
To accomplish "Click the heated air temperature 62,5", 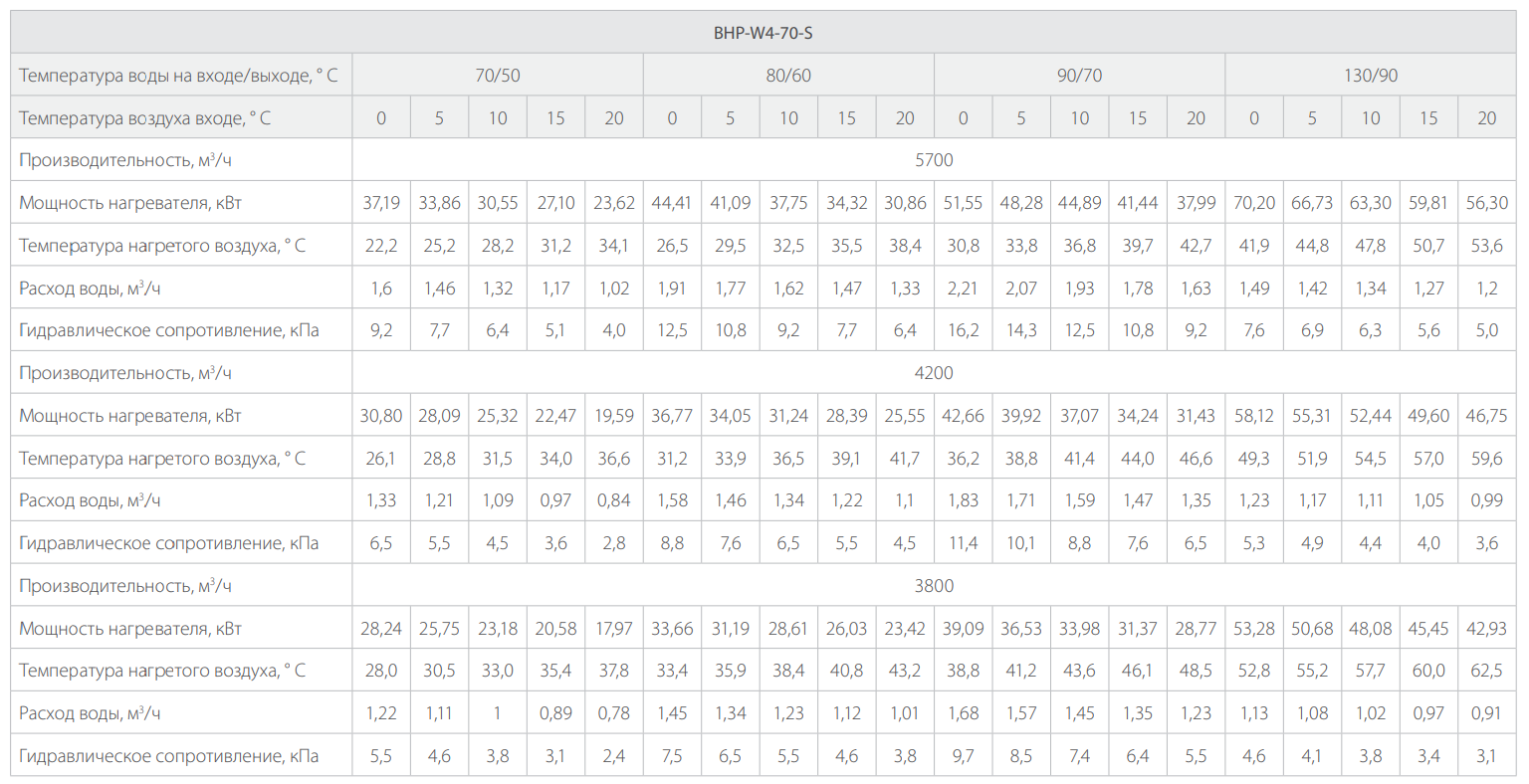I will pos(1486,671).
